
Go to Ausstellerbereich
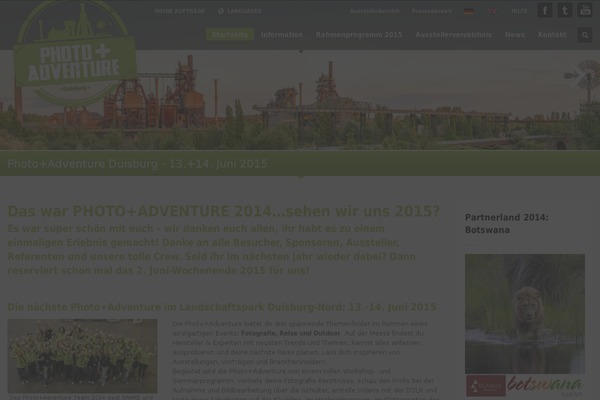tap(375, 11)
